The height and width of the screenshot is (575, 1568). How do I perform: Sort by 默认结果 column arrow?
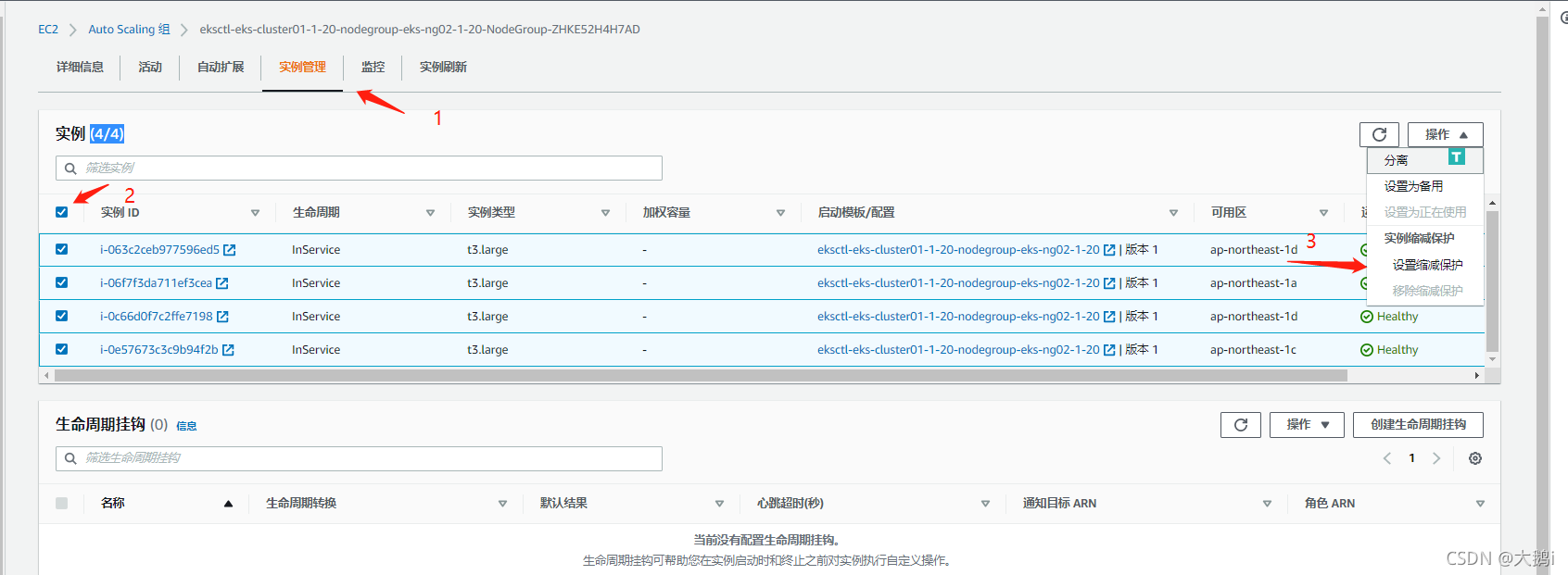click(719, 504)
